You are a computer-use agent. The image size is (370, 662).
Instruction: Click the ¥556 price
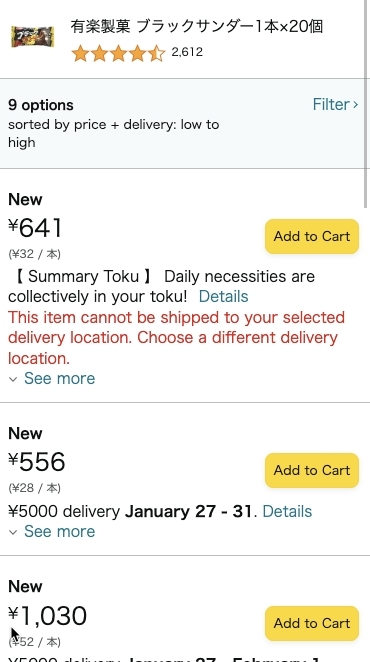[x=37, y=462]
